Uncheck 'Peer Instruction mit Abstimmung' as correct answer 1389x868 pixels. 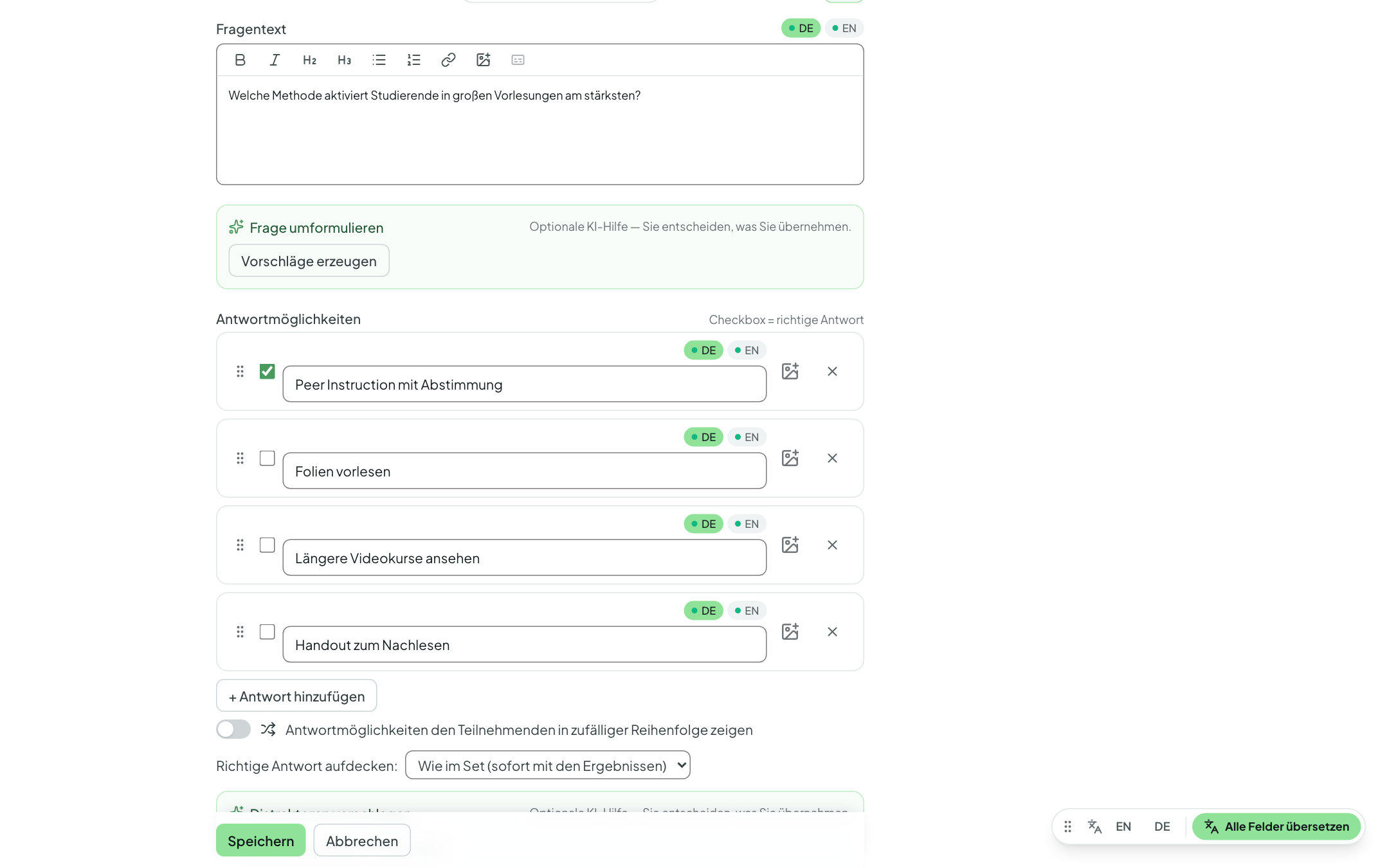(267, 371)
